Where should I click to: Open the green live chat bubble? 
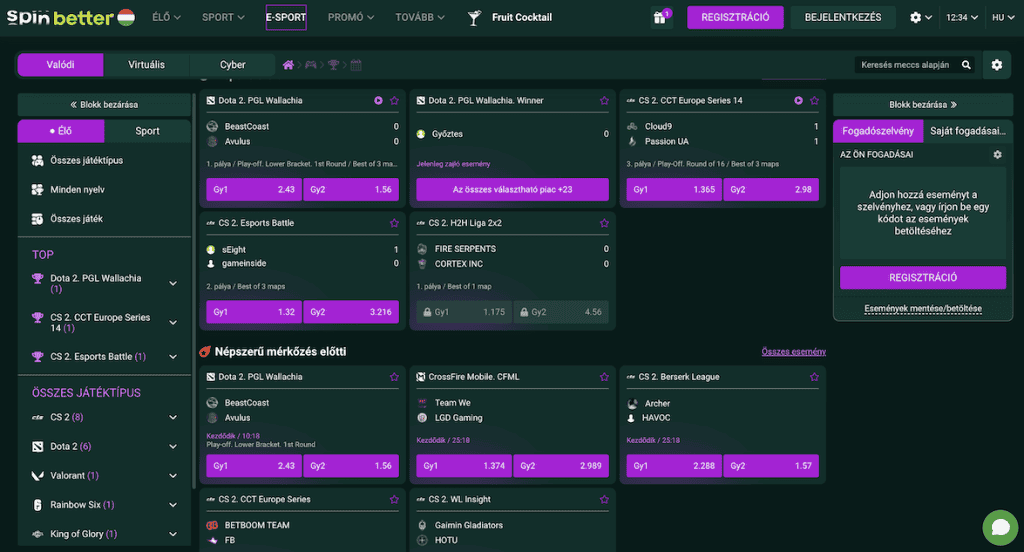(999, 527)
